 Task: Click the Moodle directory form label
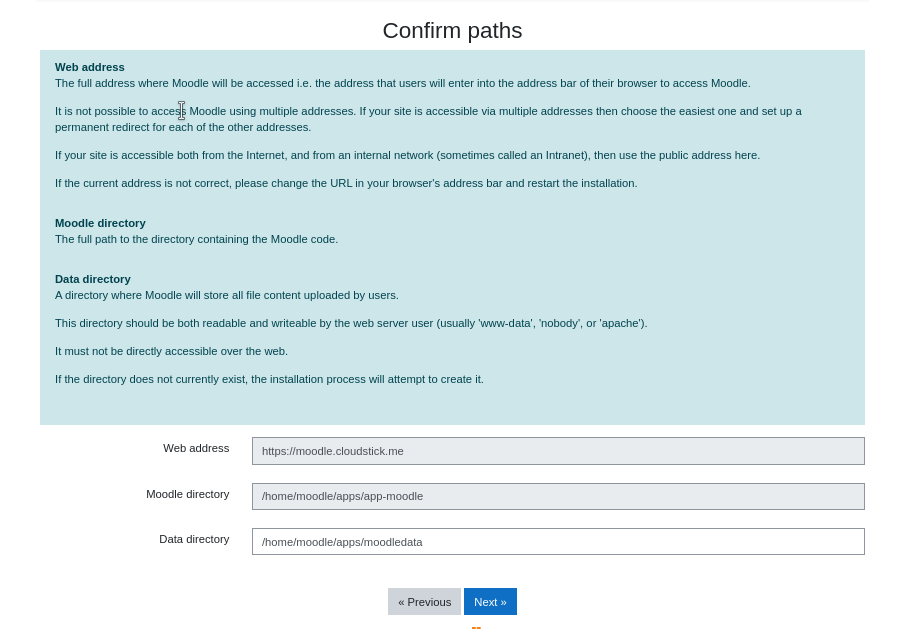click(x=187, y=494)
